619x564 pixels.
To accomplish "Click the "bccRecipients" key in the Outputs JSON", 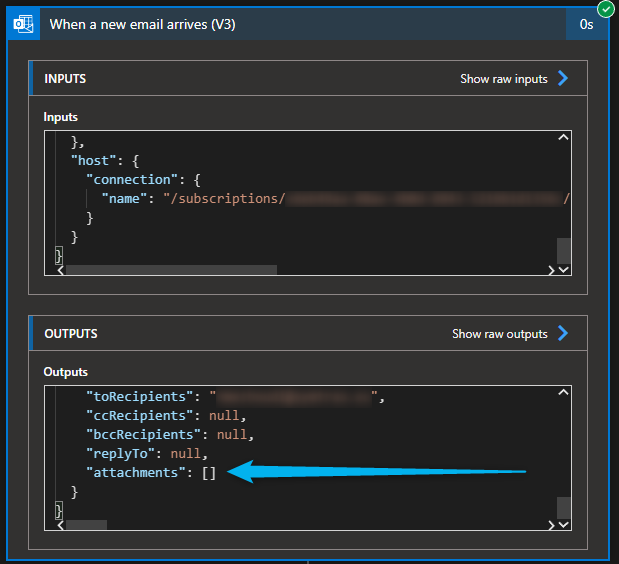I will [144, 435].
